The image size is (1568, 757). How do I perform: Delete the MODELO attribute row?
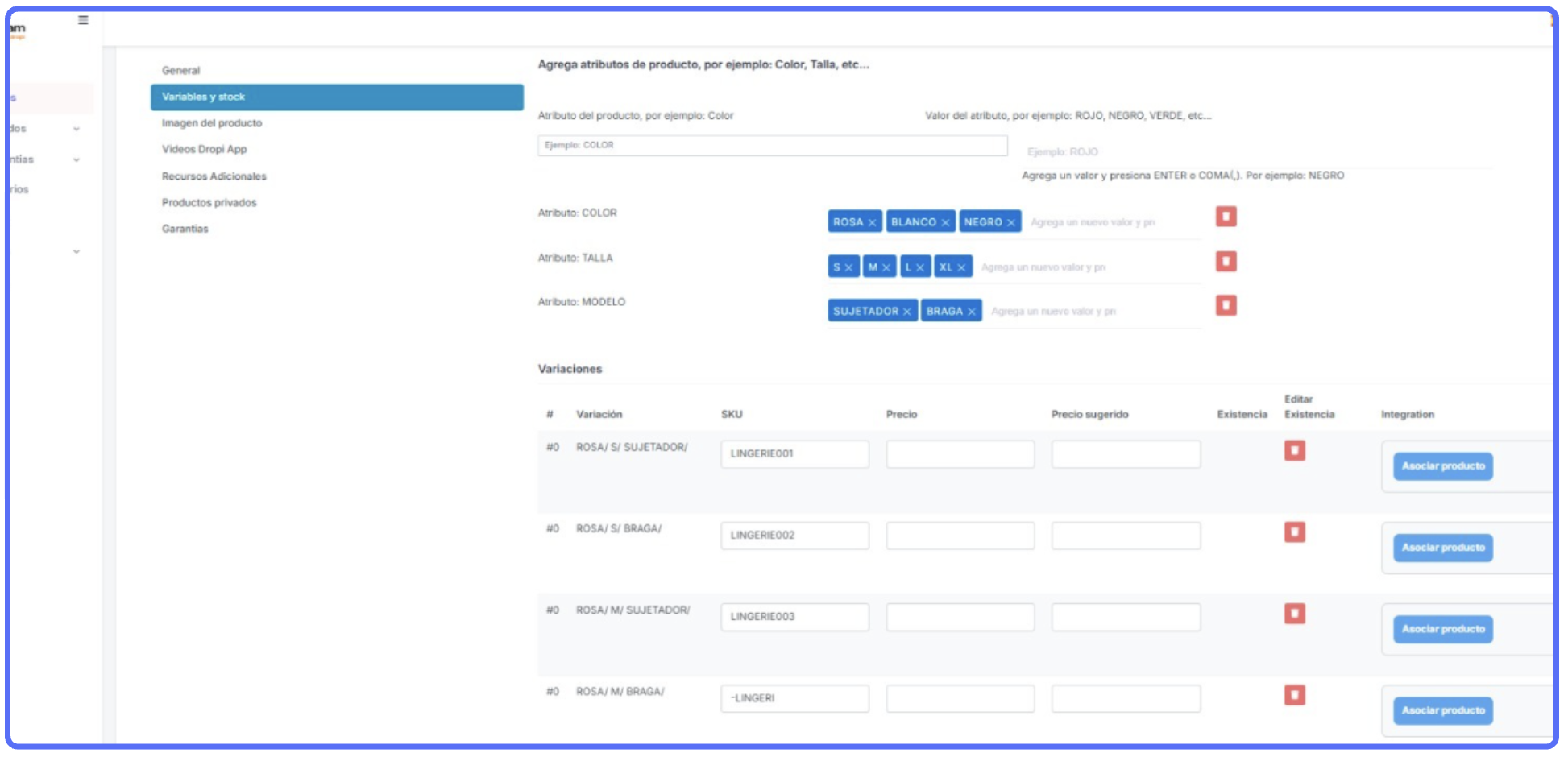[x=1226, y=306]
